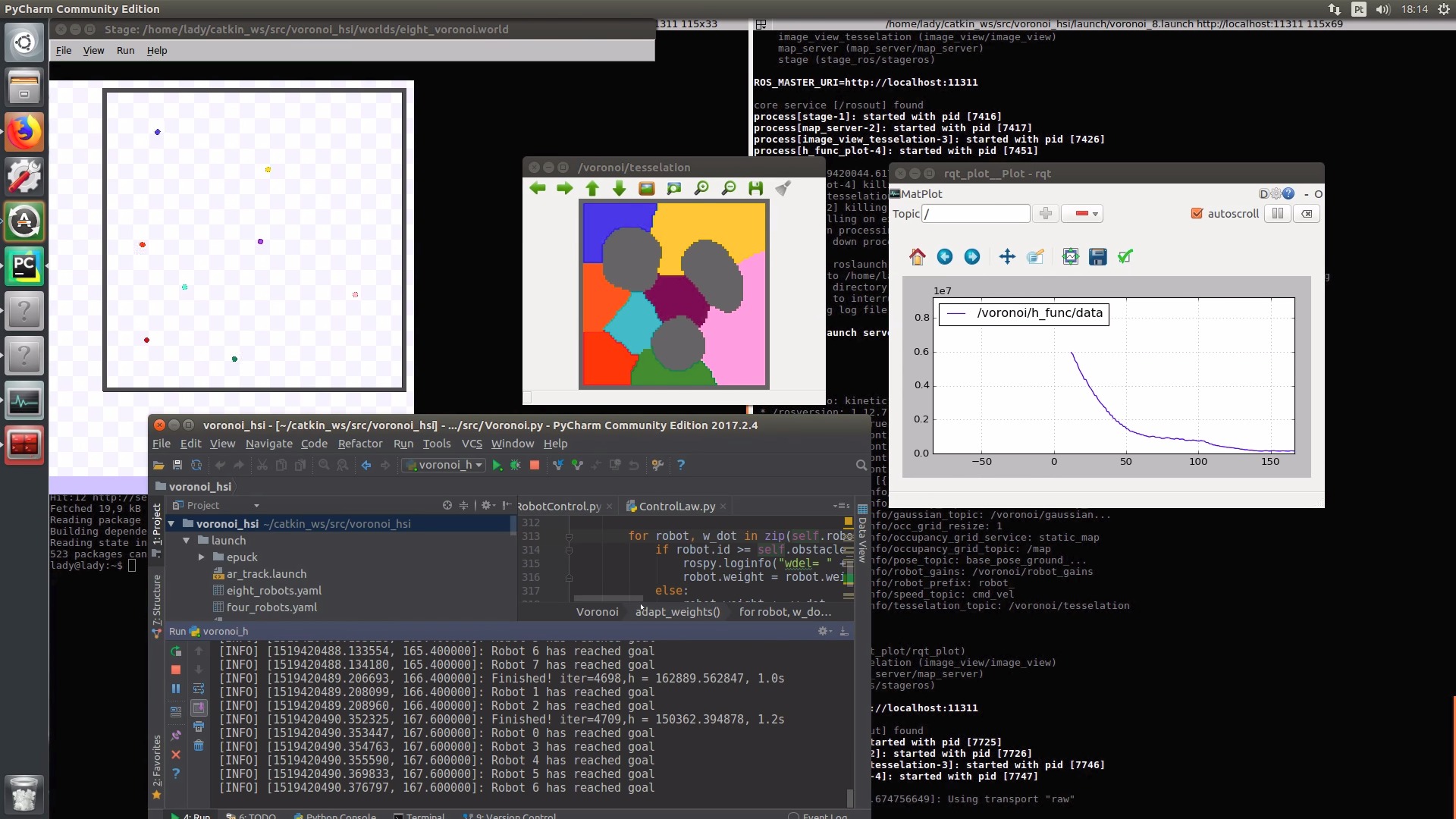The height and width of the screenshot is (819, 1456).
Task: Click zoom in magnifier in tesselation viewer
Action: click(x=701, y=188)
